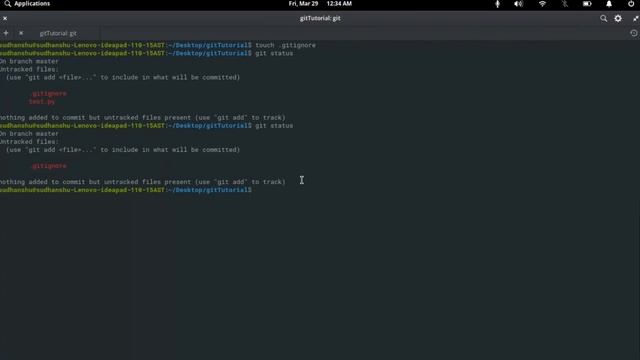Viewport: 640px width, 360px height.
Task: Open the Bluetooth indicator
Action: coord(565,4)
